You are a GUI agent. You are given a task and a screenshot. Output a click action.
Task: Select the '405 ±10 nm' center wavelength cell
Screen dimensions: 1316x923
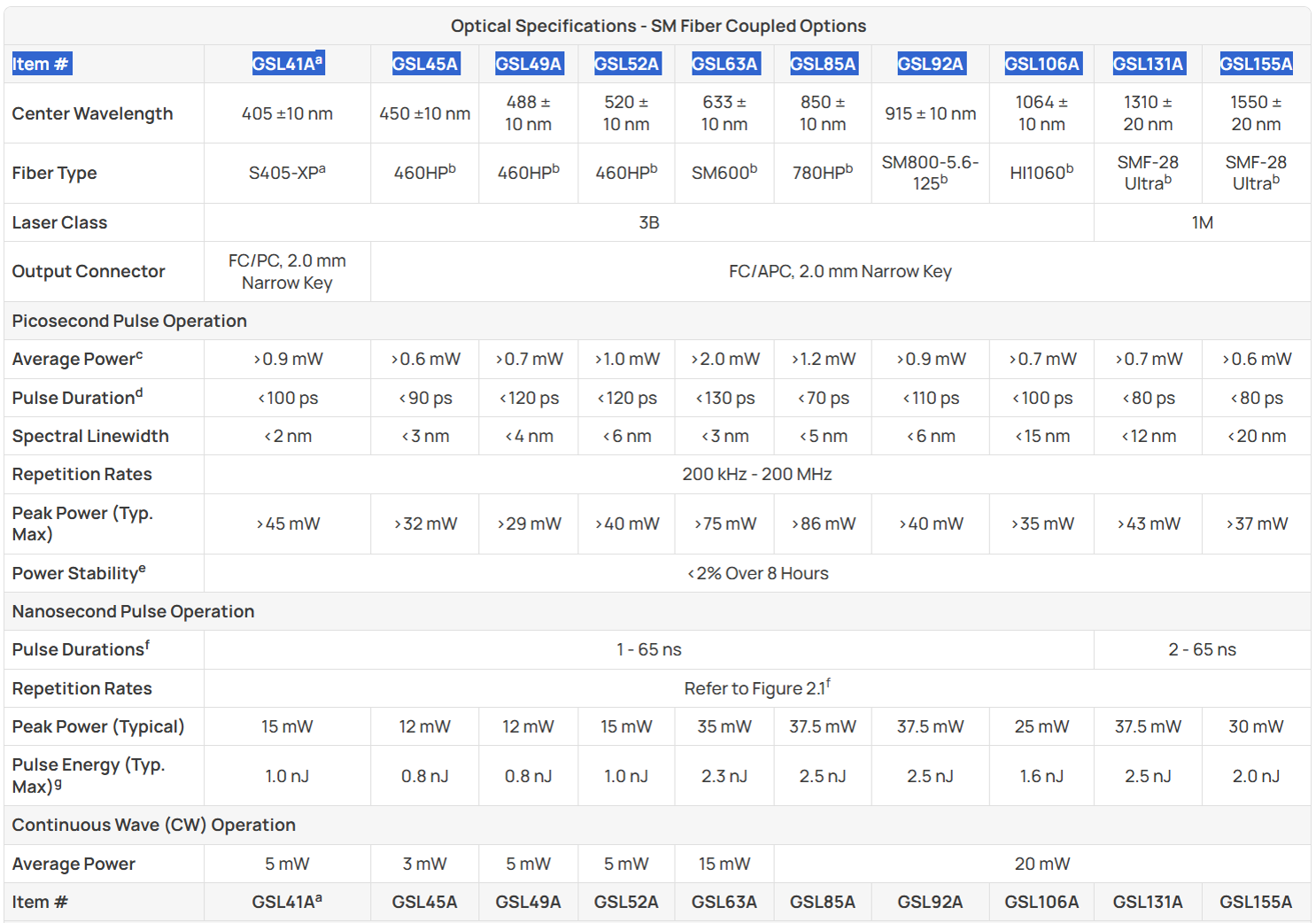[287, 113]
